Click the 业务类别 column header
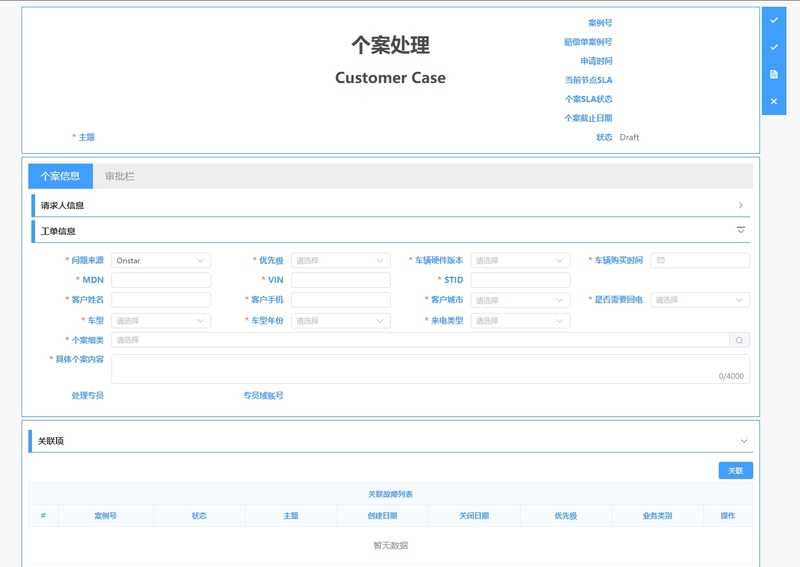This screenshot has width=800, height=567. tap(657, 515)
